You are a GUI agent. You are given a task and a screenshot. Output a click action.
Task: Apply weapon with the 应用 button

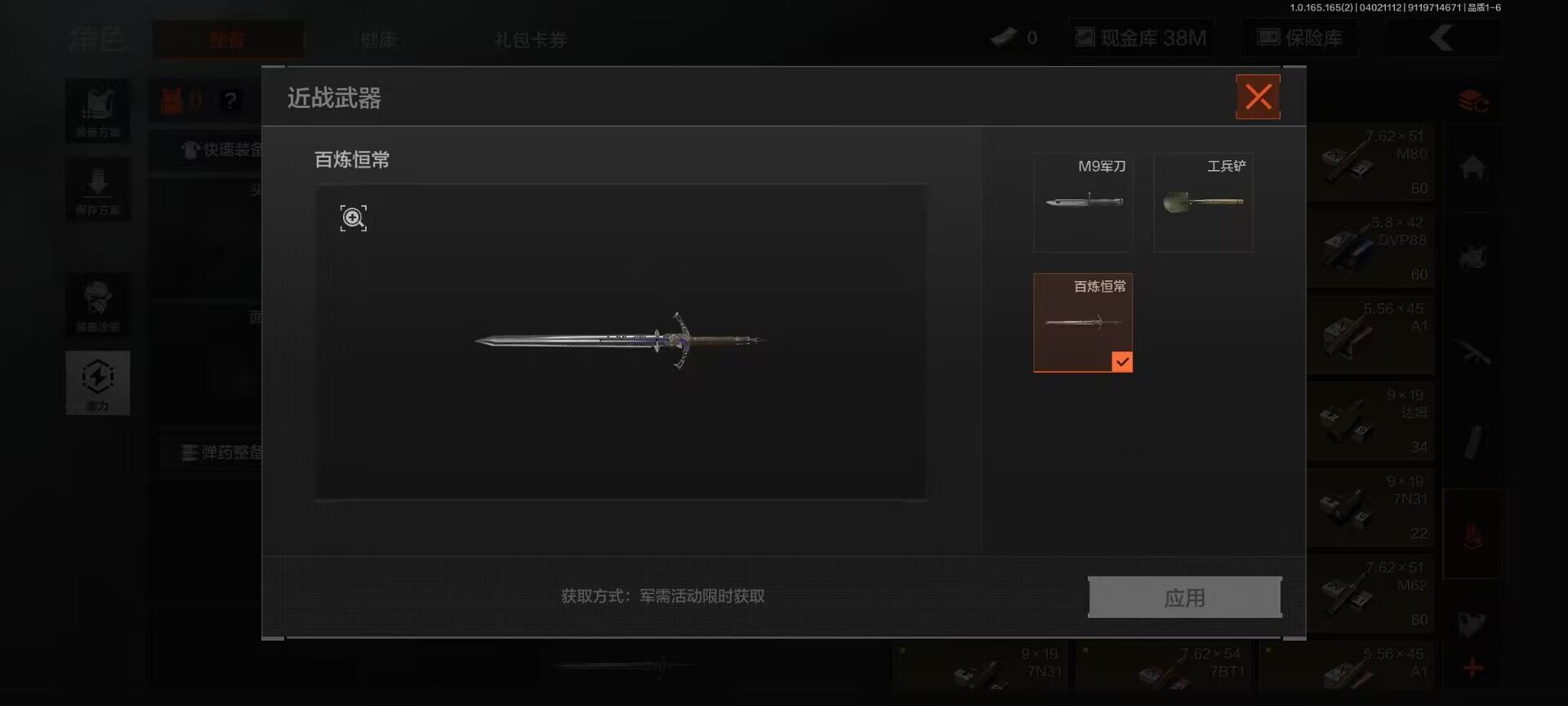point(1184,597)
